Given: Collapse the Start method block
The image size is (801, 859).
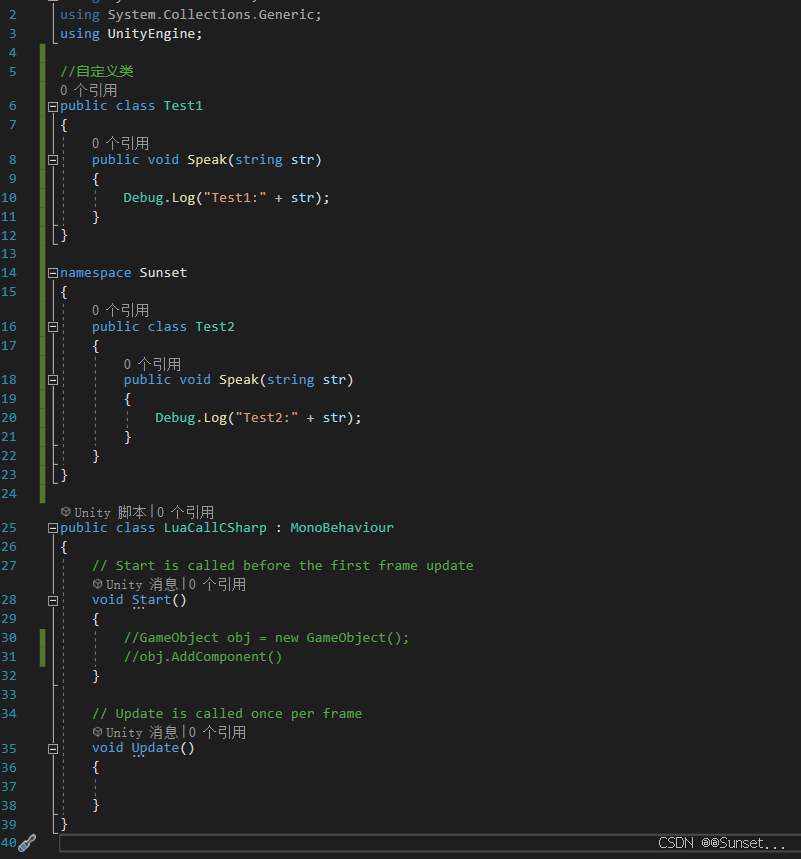Looking at the screenshot, I should tap(53, 601).
